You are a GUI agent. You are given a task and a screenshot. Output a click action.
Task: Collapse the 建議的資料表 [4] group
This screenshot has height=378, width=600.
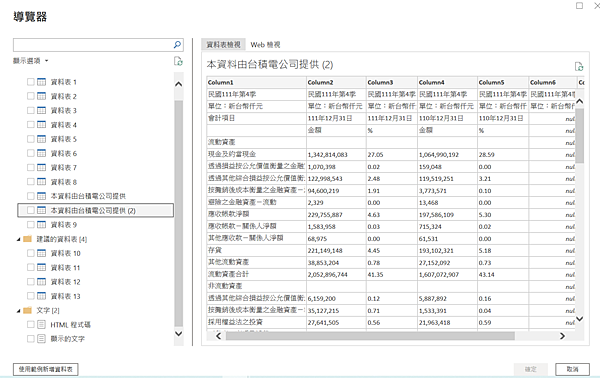18,240
